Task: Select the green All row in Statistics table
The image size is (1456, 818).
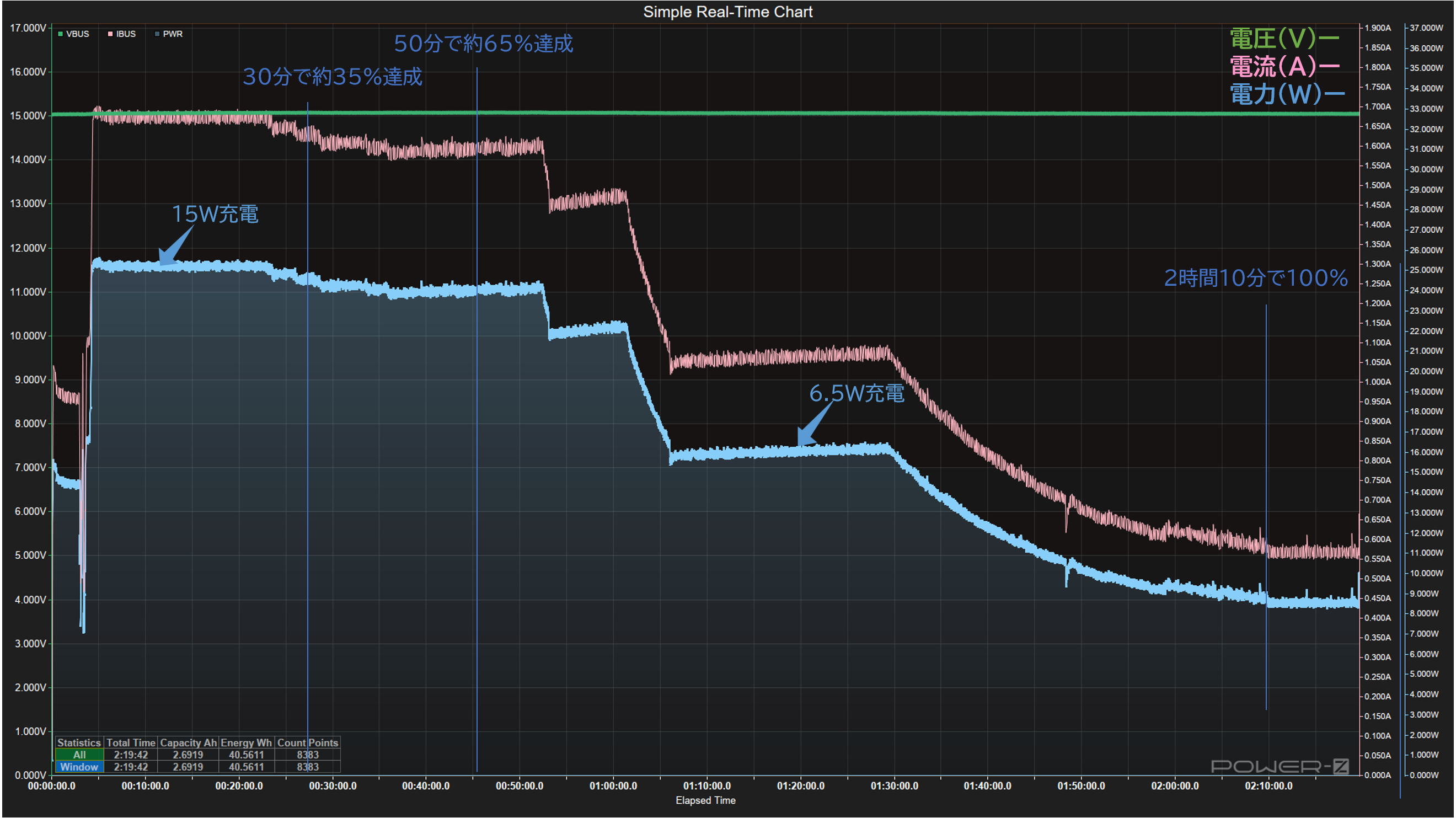Action: click(x=79, y=755)
